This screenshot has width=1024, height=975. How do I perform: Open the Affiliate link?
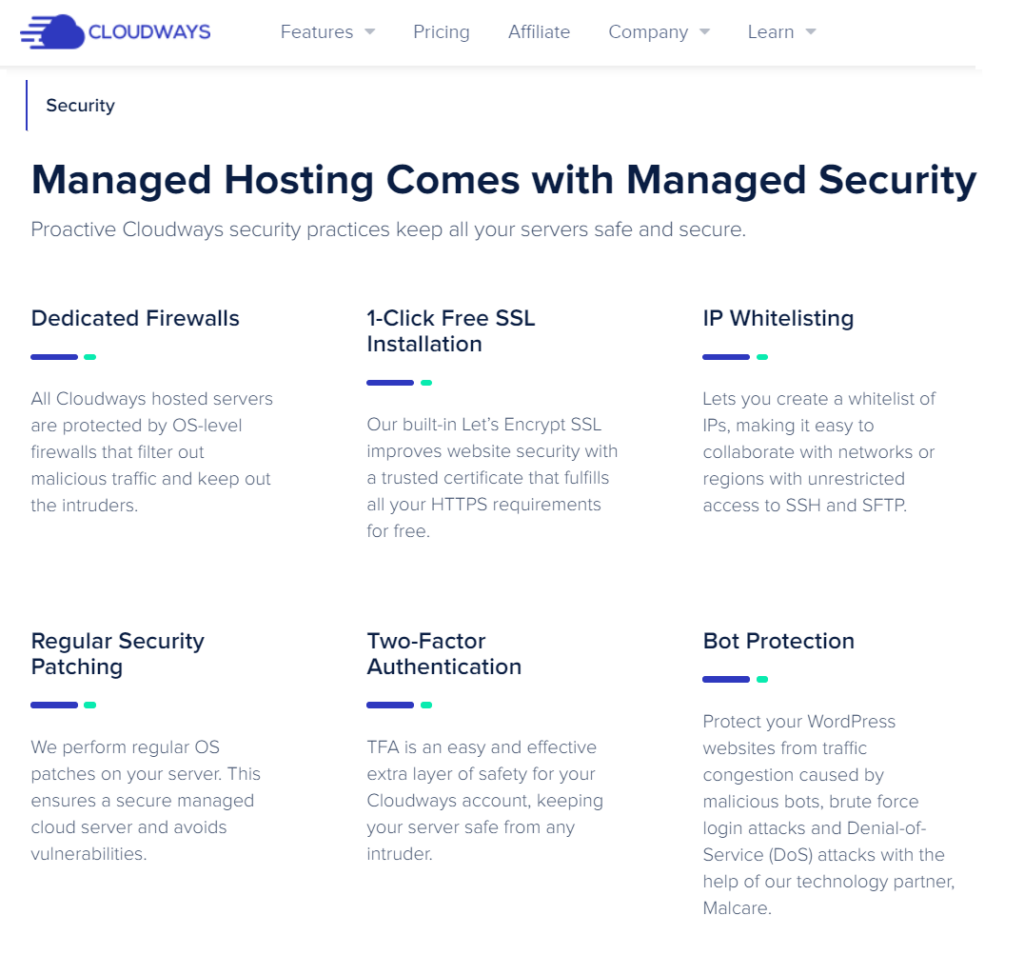[539, 32]
